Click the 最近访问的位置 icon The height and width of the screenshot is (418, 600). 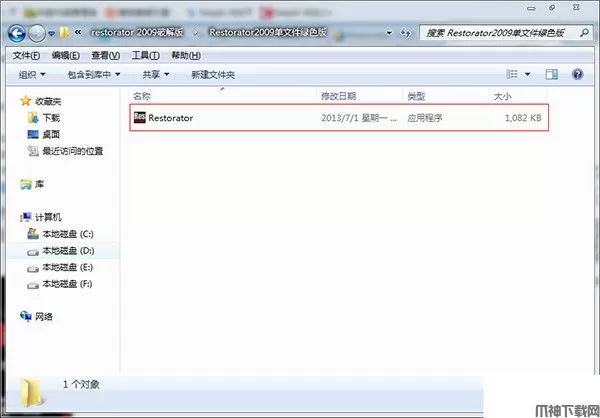click(x=33, y=151)
